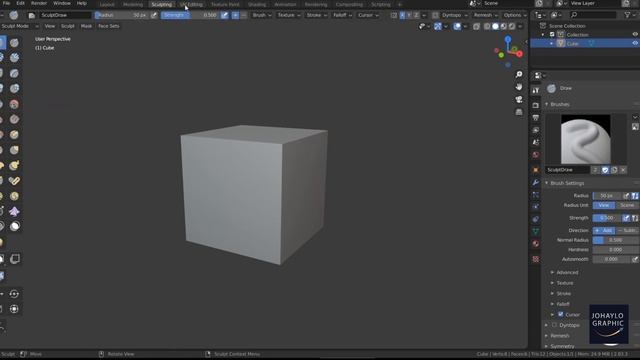Image resolution: width=640 pixels, height=360 pixels.
Task: Collapse the Brush Settings panel
Action: pos(567,183)
